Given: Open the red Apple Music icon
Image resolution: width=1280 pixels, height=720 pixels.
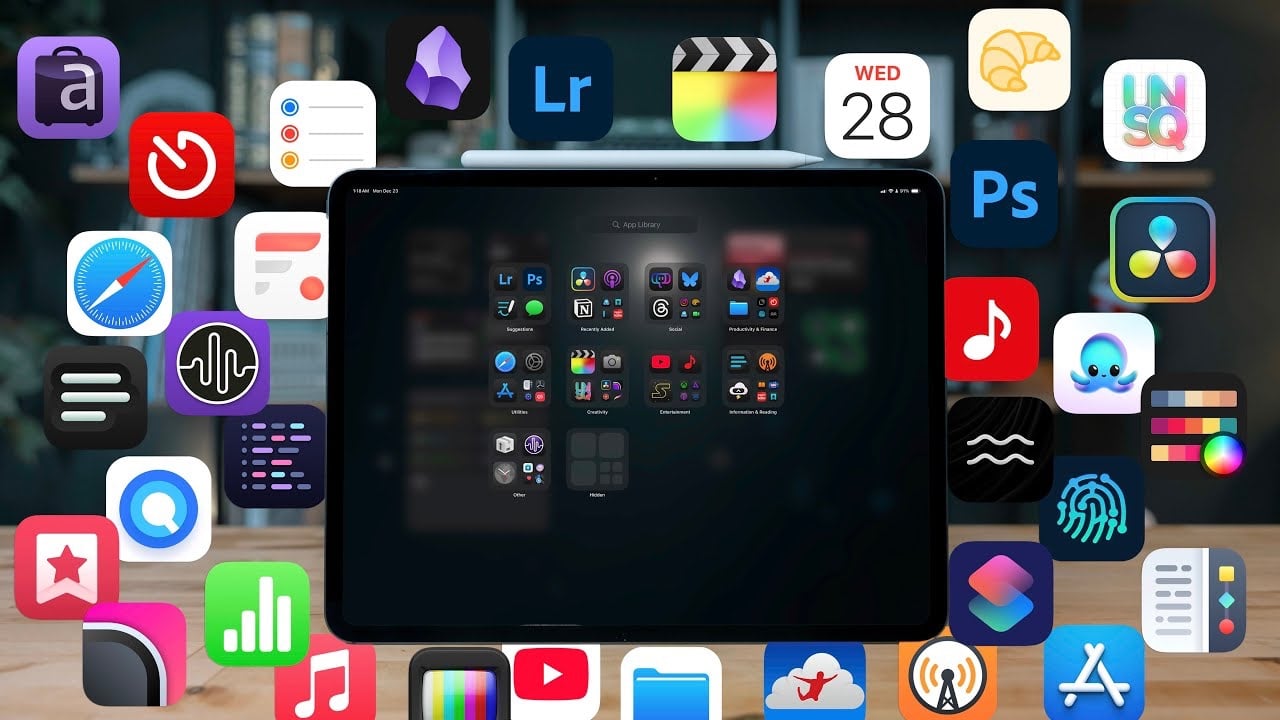Looking at the screenshot, I should [x=325, y=677].
